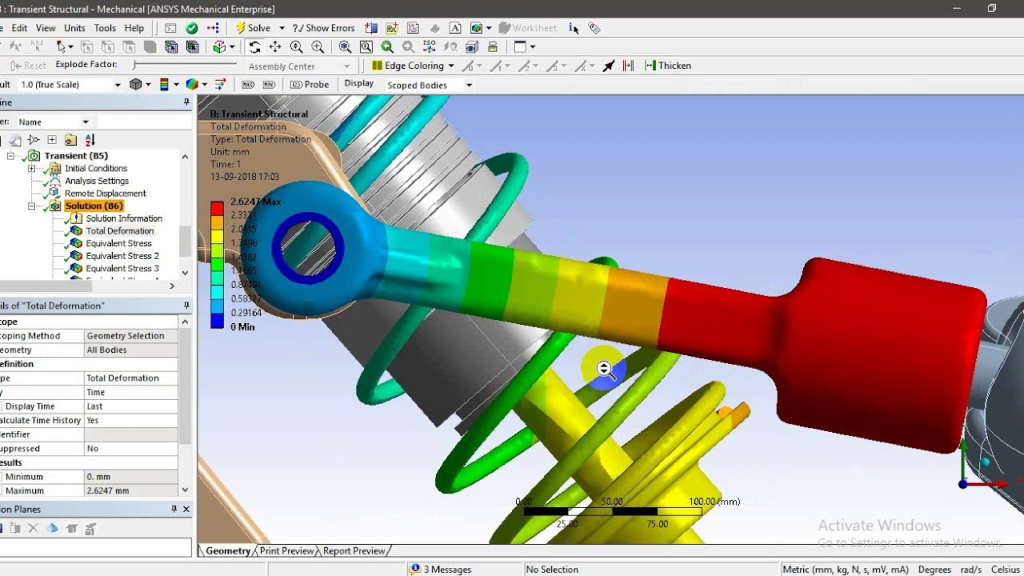Toggle the Display Time checkbox
The width and height of the screenshot is (1024, 576).
point(2,407)
